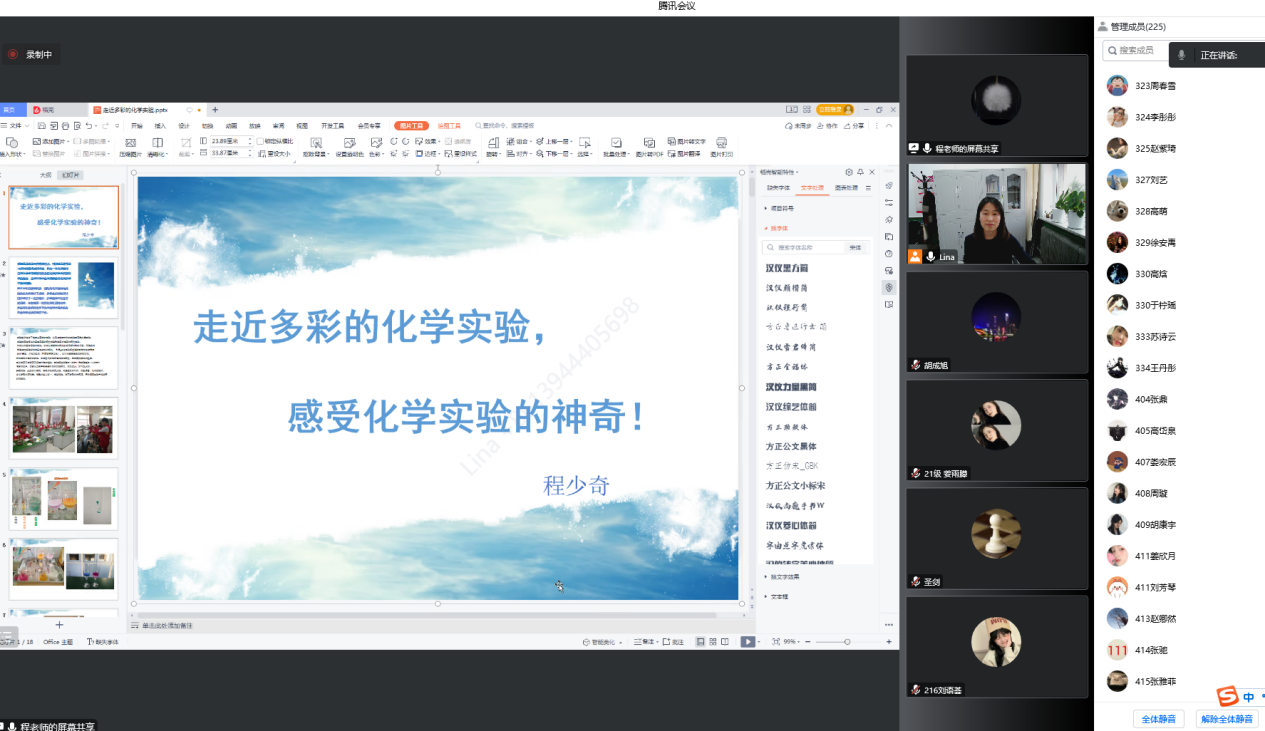Switch to the 图表处理 tab in side panel

click(x=845, y=188)
